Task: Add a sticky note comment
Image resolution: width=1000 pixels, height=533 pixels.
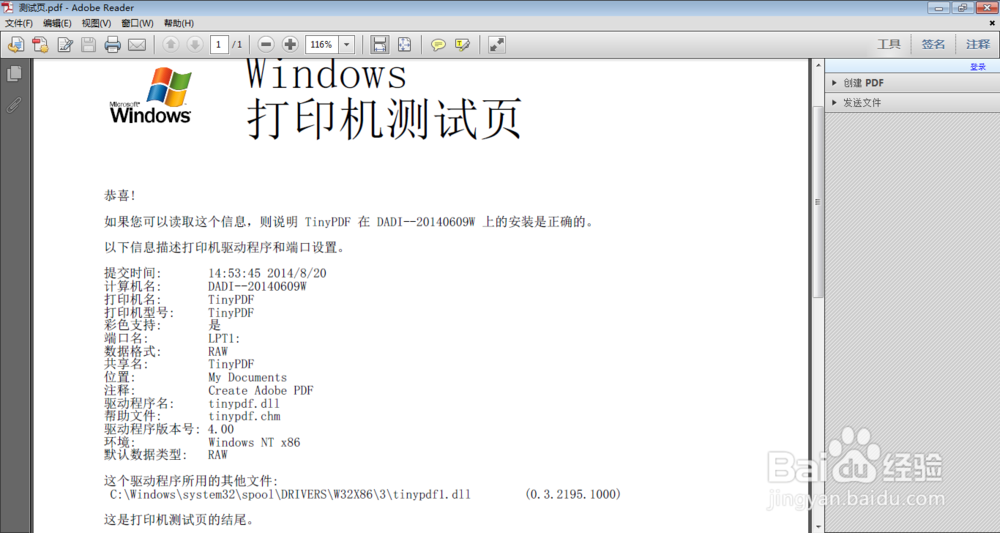Action: pos(438,45)
